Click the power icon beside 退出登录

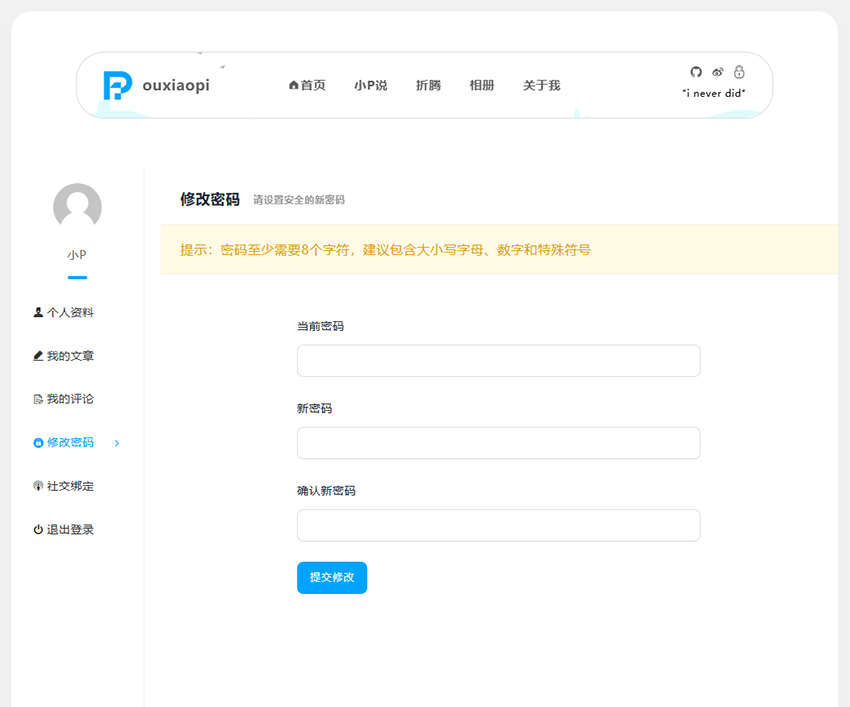tap(38, 530)
